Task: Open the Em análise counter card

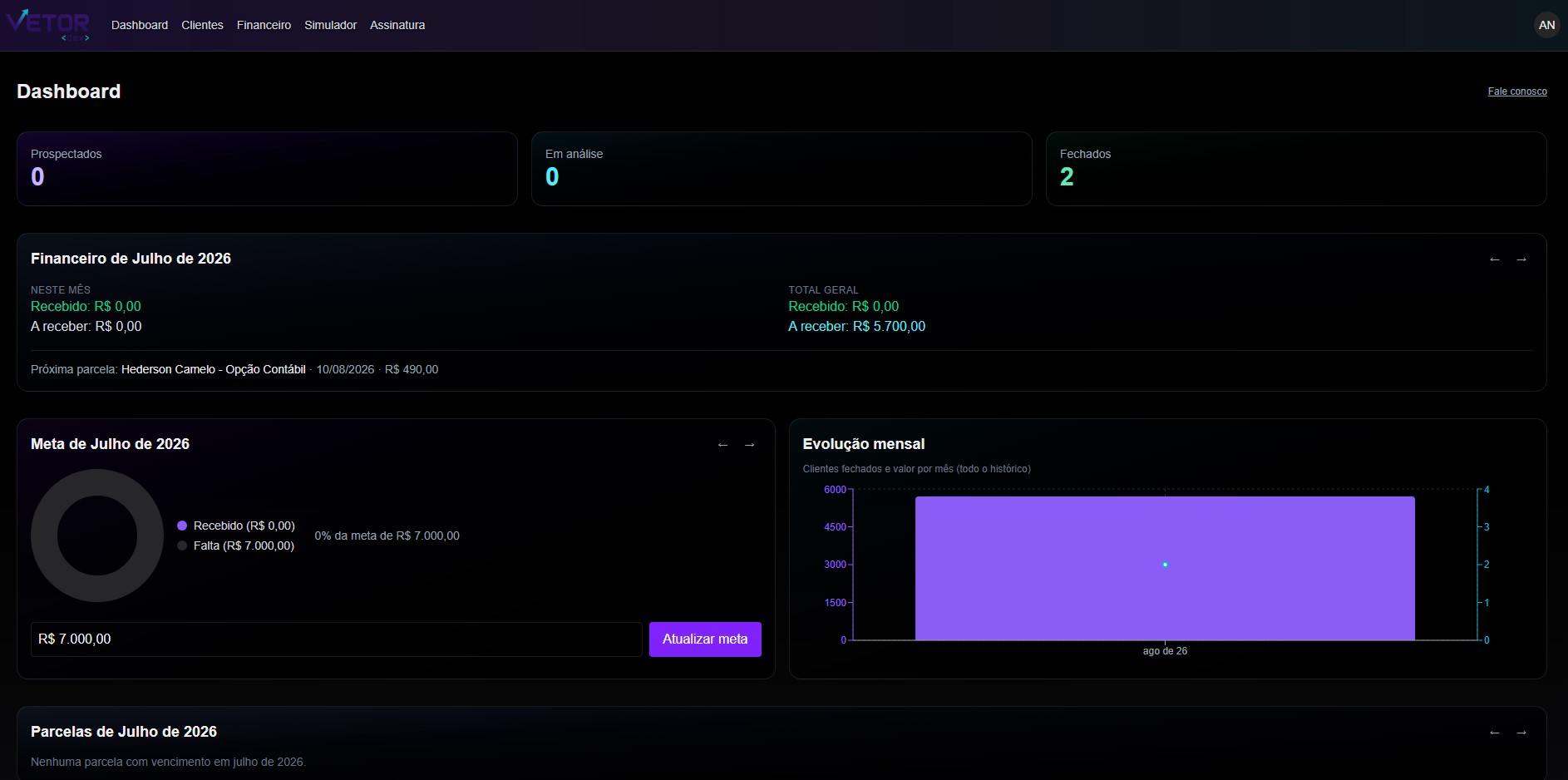Action: [782, 169]
